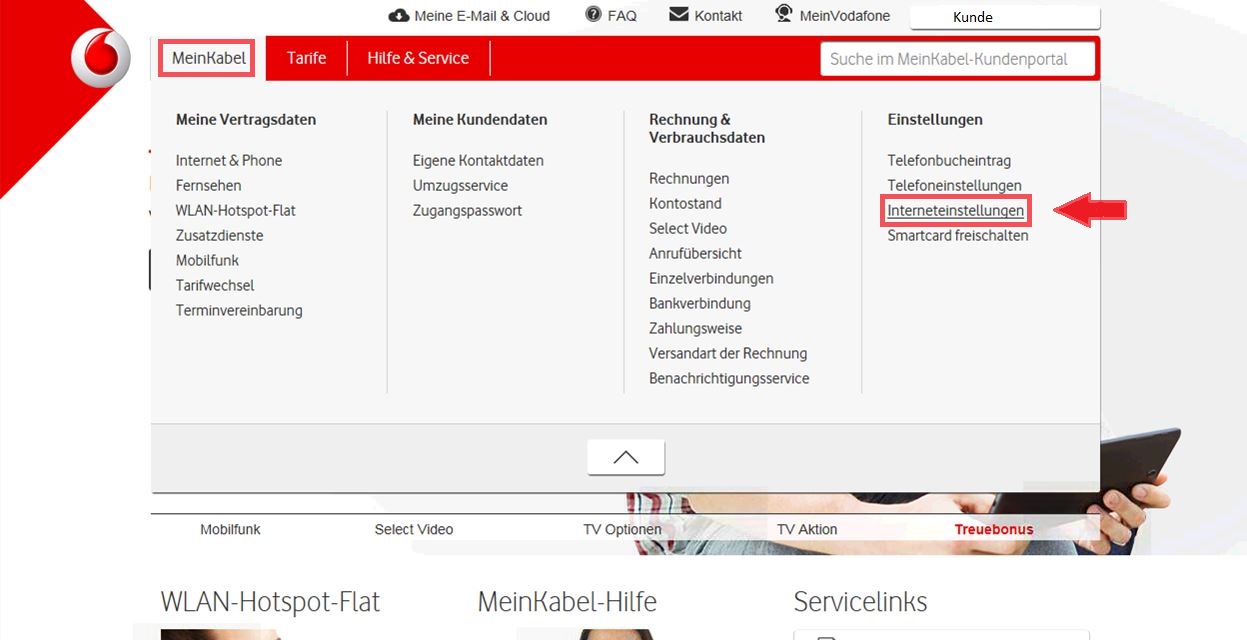Open Zugangspasswort entry

point(467,210)
